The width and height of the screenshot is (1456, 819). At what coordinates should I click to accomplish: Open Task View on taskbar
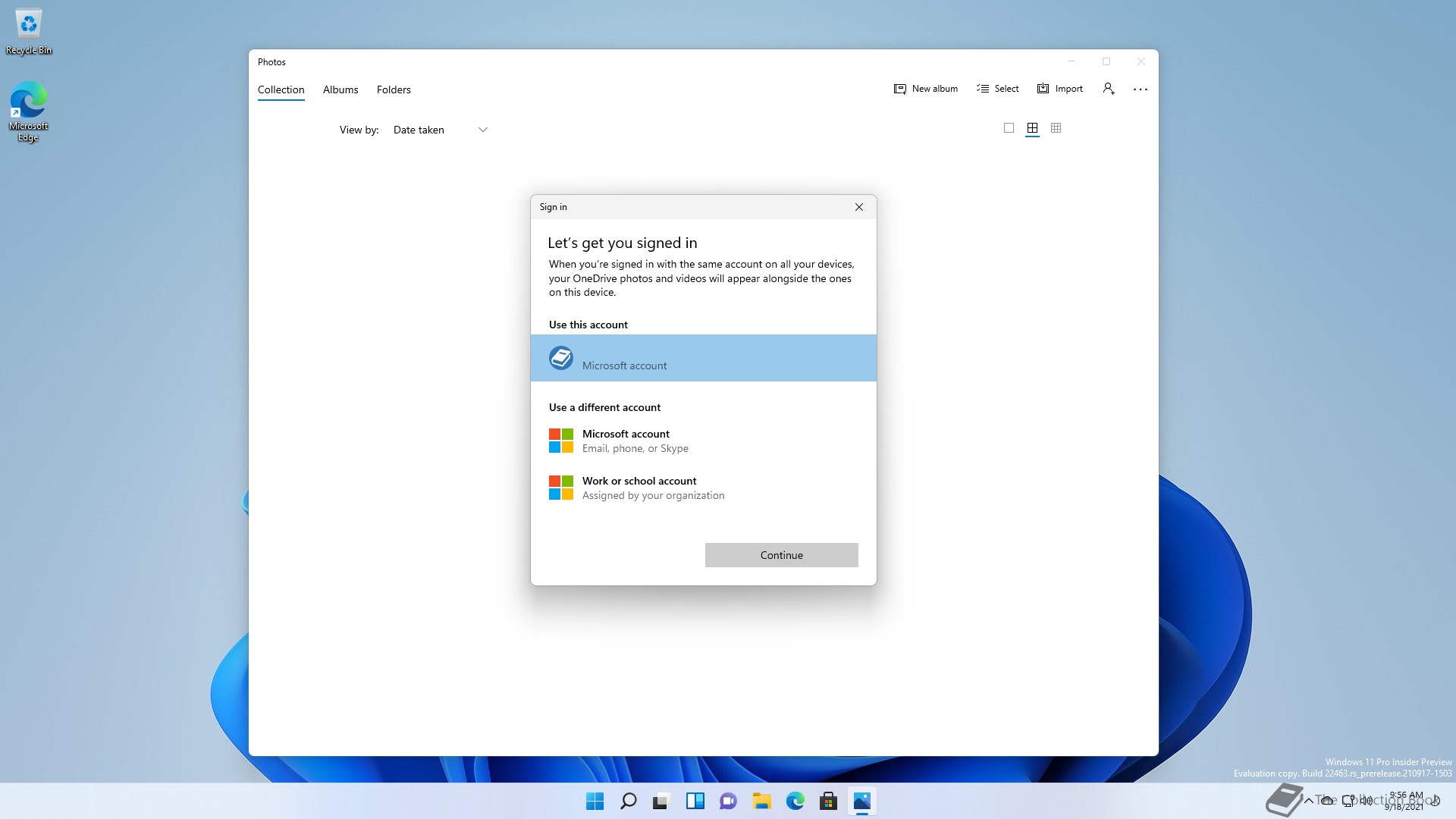[x=662, y=801]
